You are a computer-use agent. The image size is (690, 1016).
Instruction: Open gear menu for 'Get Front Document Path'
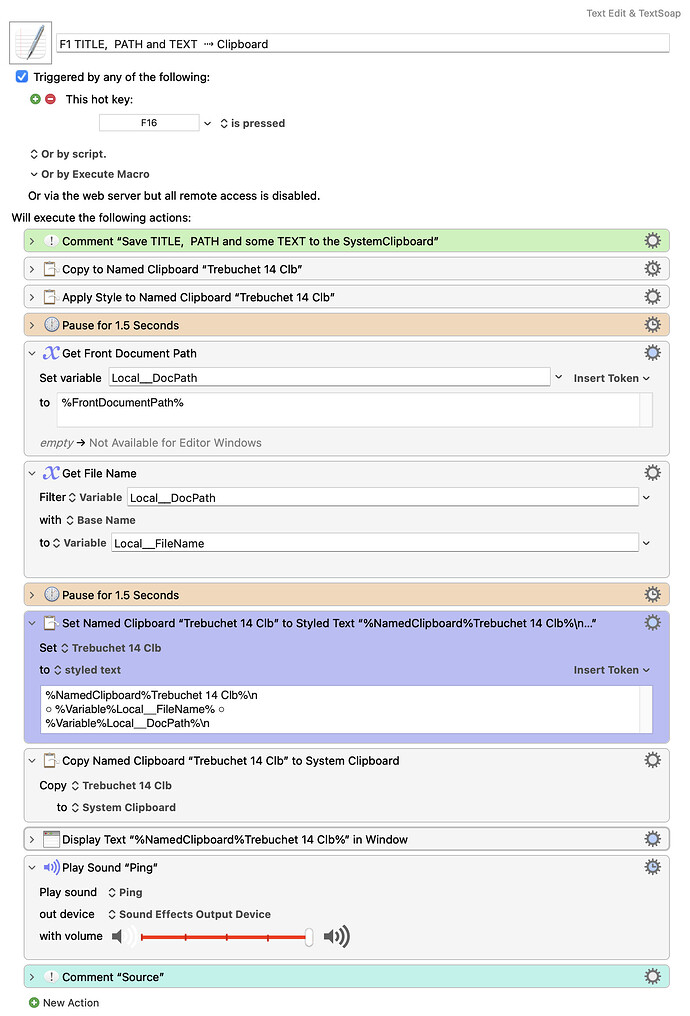(652, 352)
